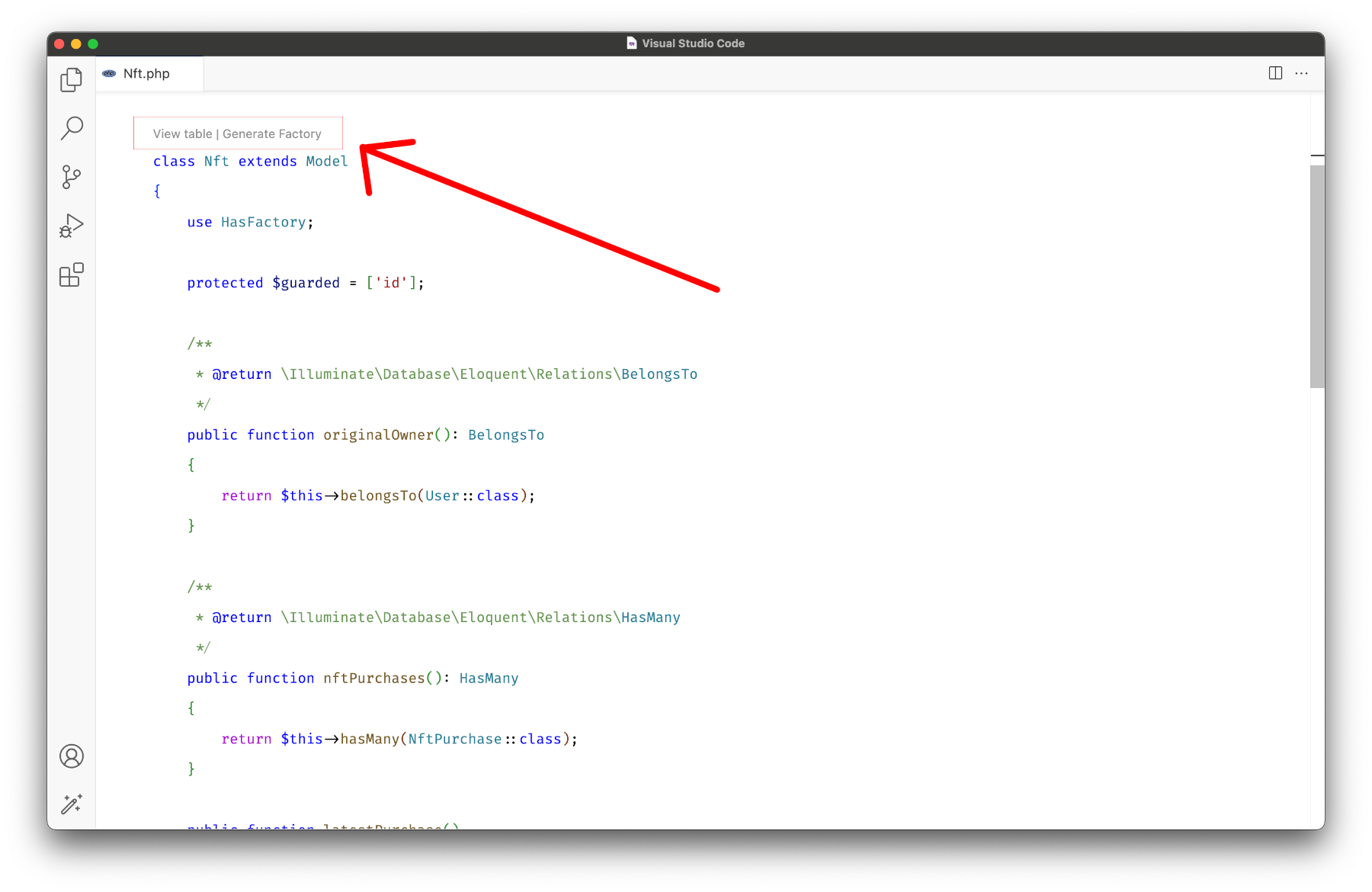Screen dimensions: 1372x892
Task: Open the More Actions ellipsis menu
Action: click(x=1302, y=73)
